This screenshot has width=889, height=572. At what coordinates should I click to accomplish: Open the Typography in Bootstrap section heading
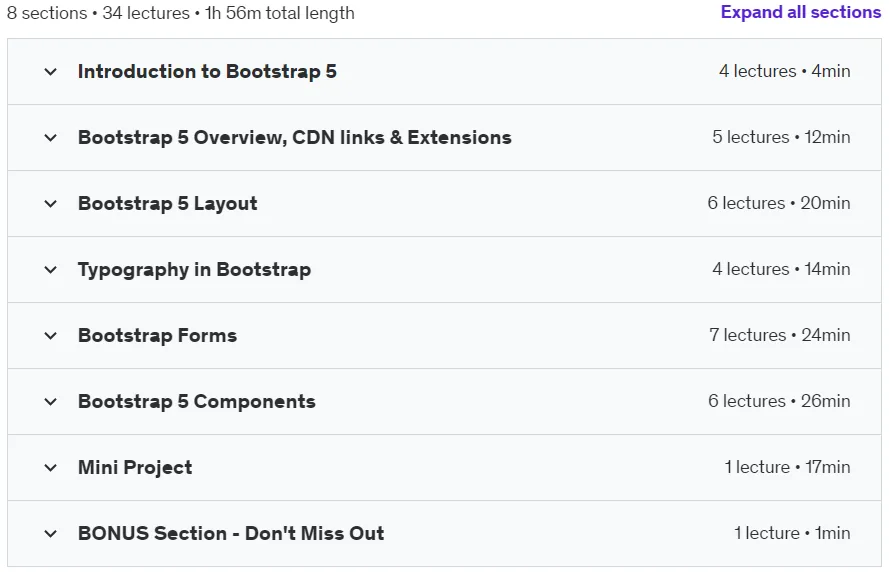pyautogui.click(x=194, y=269)
